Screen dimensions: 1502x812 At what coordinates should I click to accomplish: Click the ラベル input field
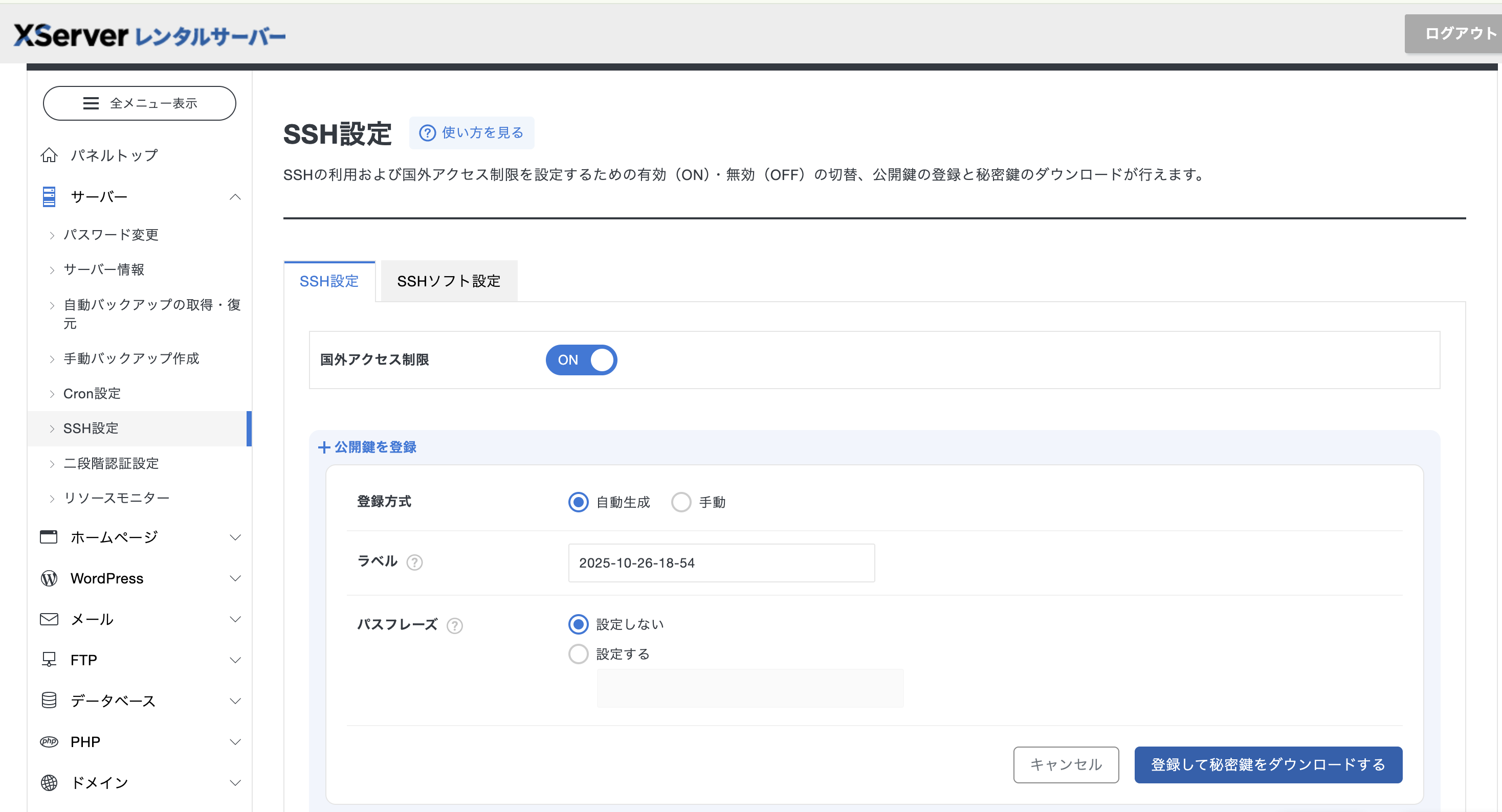721,562
